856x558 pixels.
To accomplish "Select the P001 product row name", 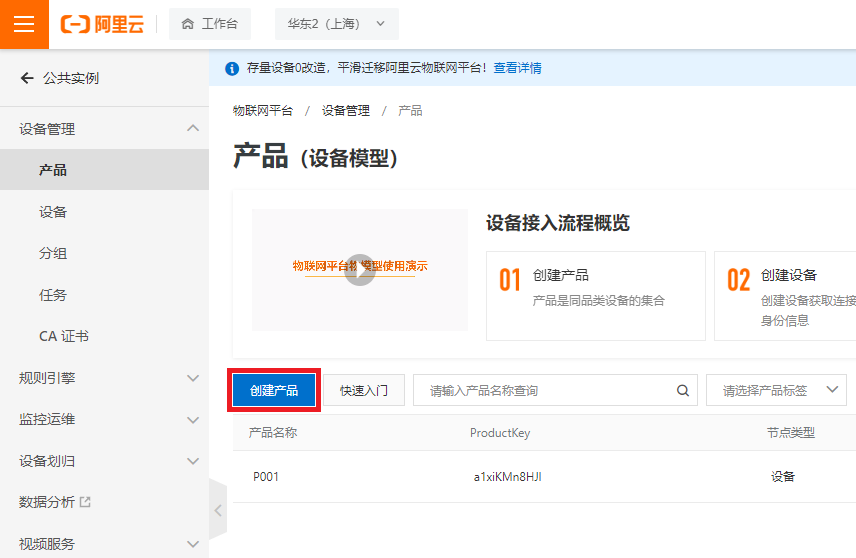I will point(266,477).
